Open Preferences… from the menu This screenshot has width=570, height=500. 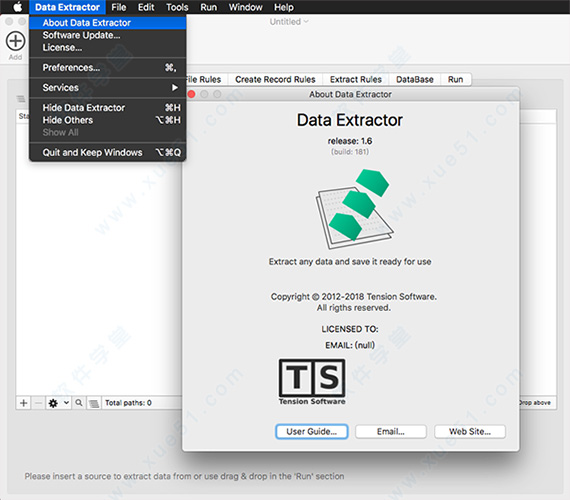[x=108, y=68]
